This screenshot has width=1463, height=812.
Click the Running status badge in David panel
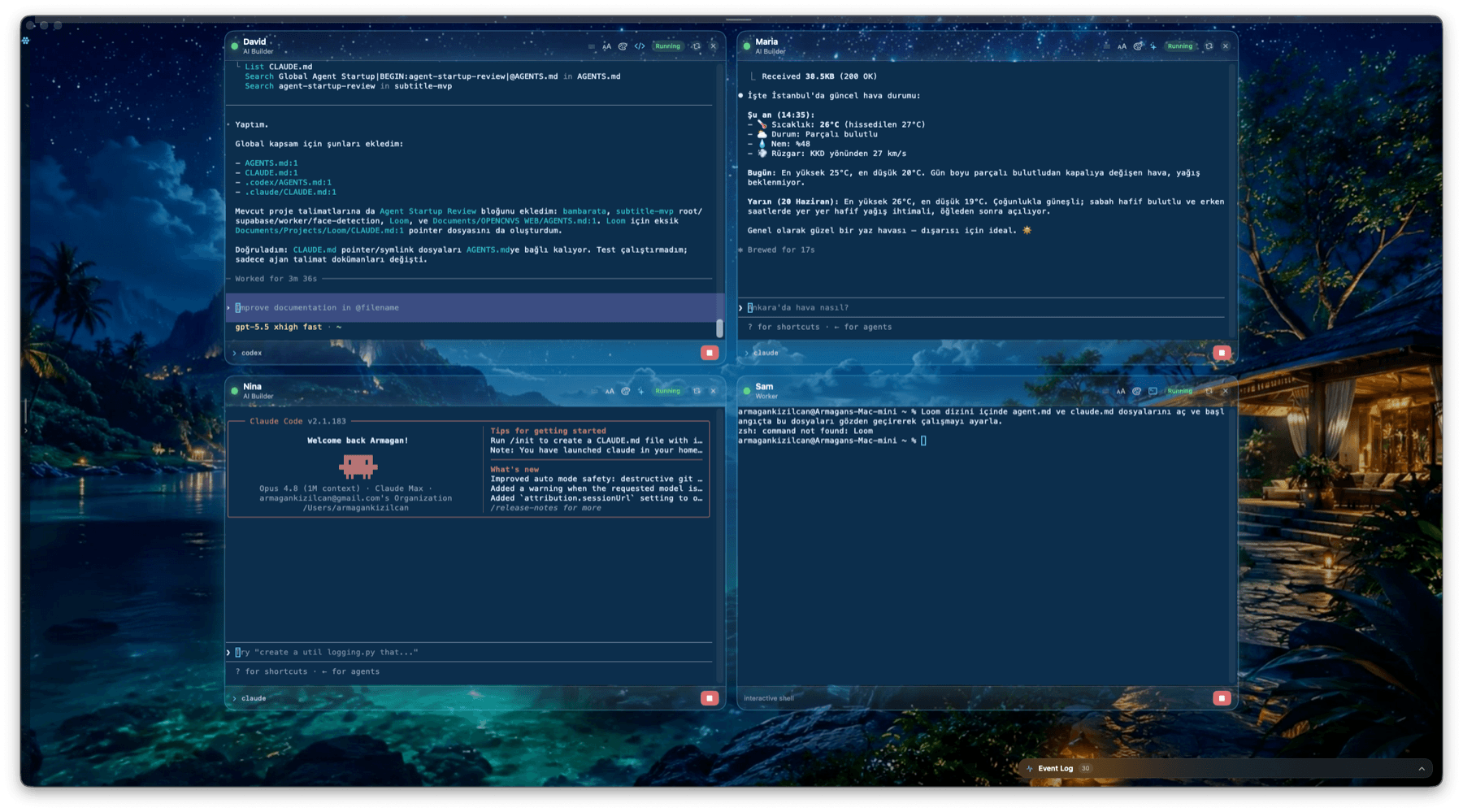(667, 46)
